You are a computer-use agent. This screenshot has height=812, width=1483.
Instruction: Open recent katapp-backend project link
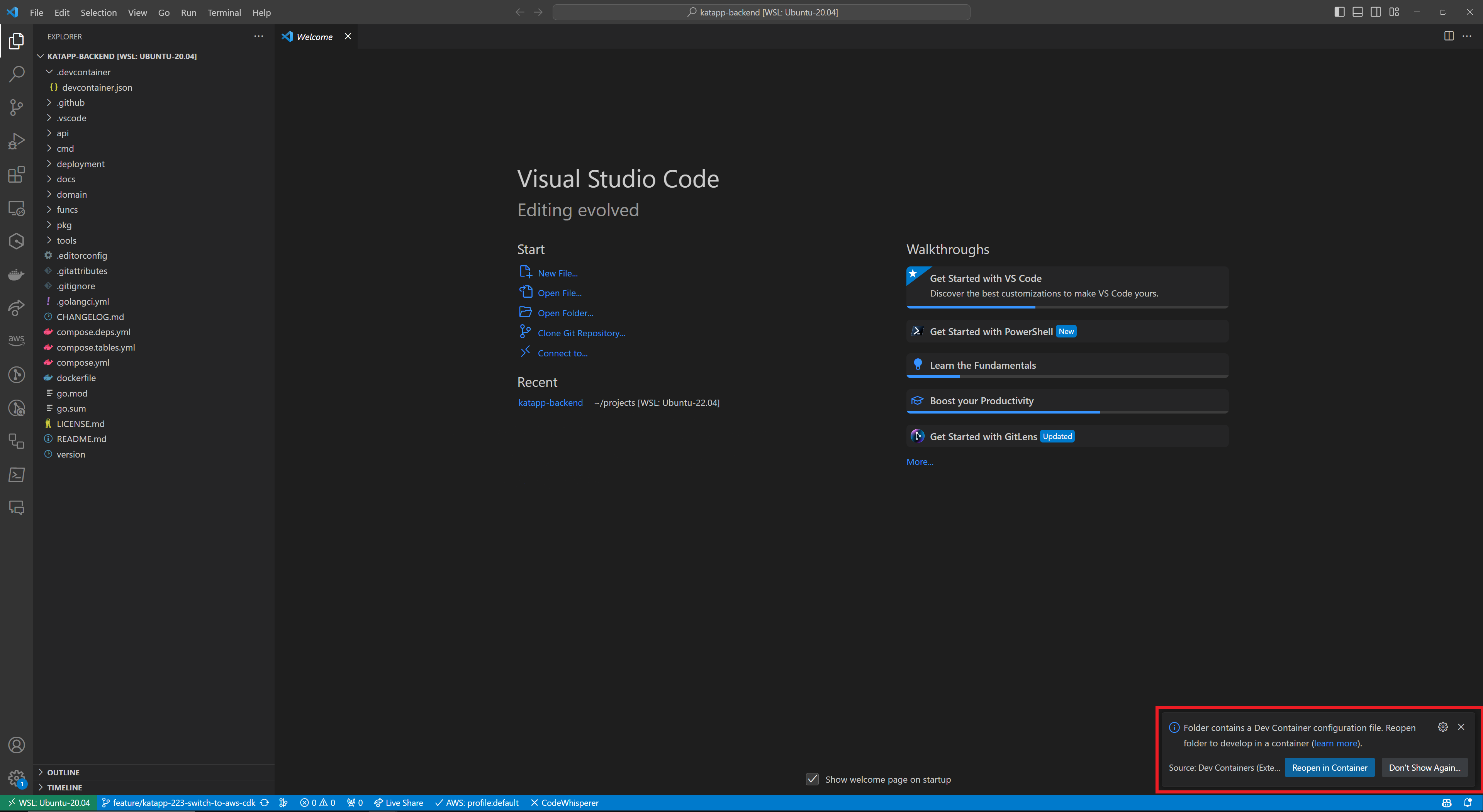(x=550, y=403)
